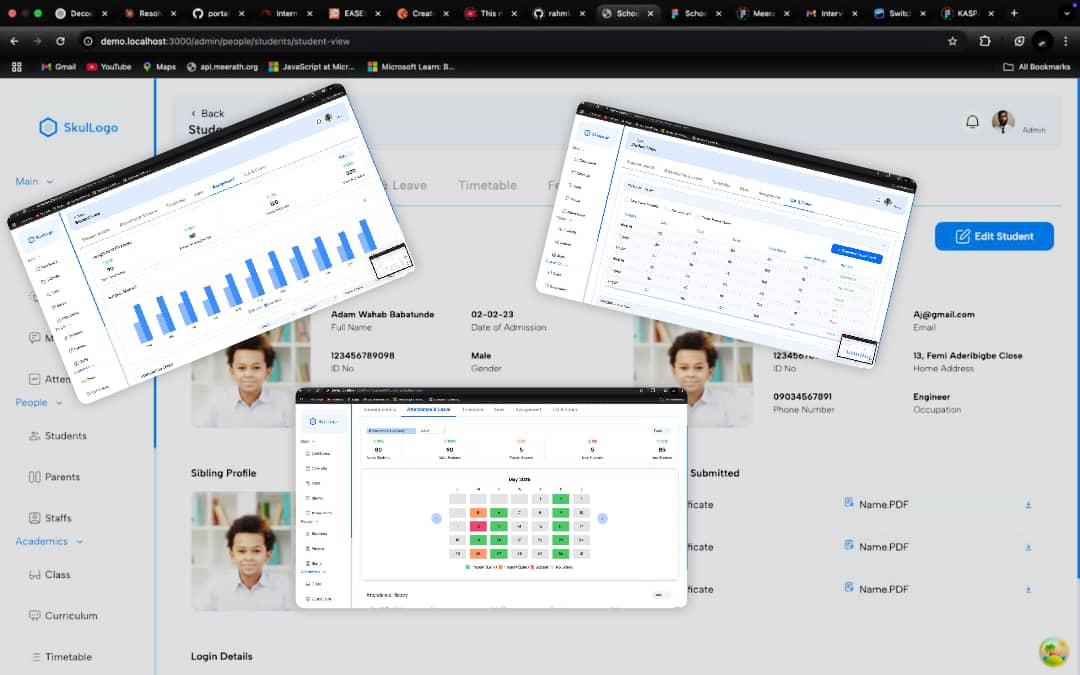Viewport: 1080px width, 675px height.
Task: Click the notification bell icon
Action: pyautogui.click(x=972, y=122)
